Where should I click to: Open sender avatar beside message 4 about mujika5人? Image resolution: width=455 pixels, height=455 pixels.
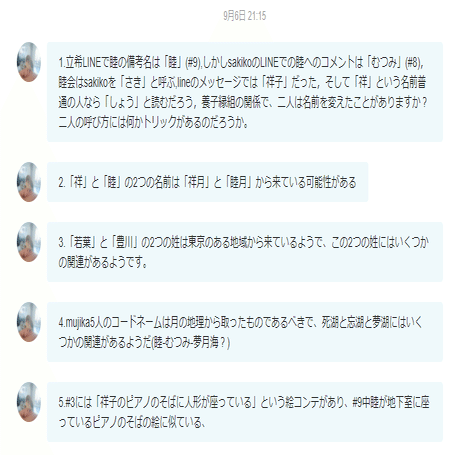point(29,322)
